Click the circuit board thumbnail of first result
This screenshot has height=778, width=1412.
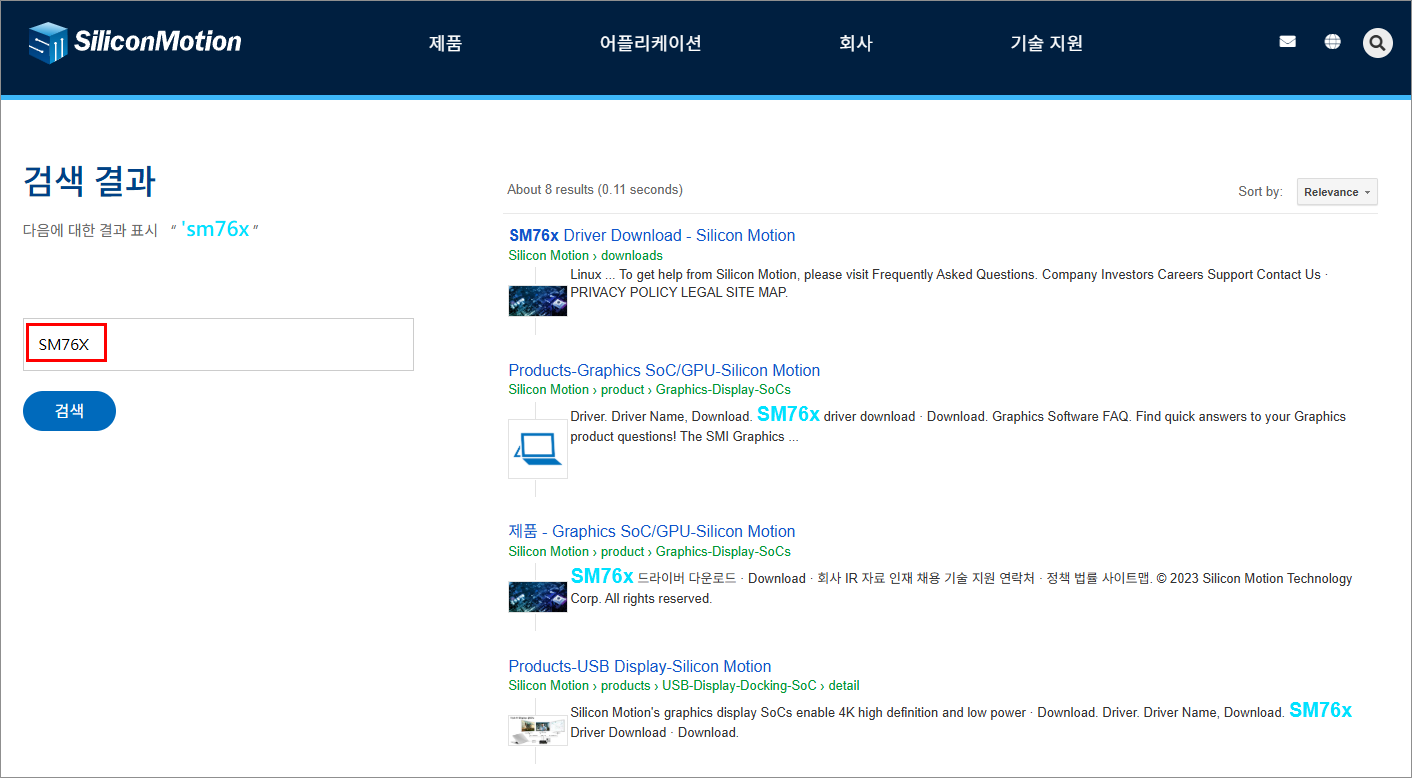click(537, 300)
